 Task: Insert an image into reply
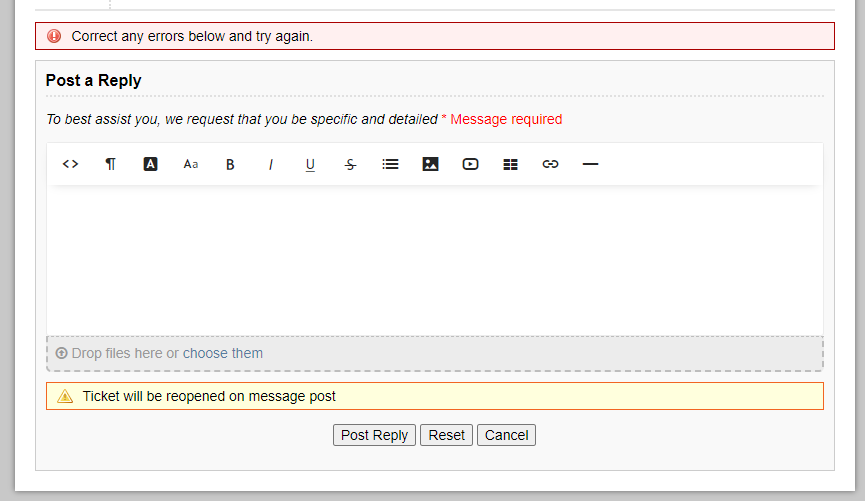pyautogui.click(x=430, y=164)
